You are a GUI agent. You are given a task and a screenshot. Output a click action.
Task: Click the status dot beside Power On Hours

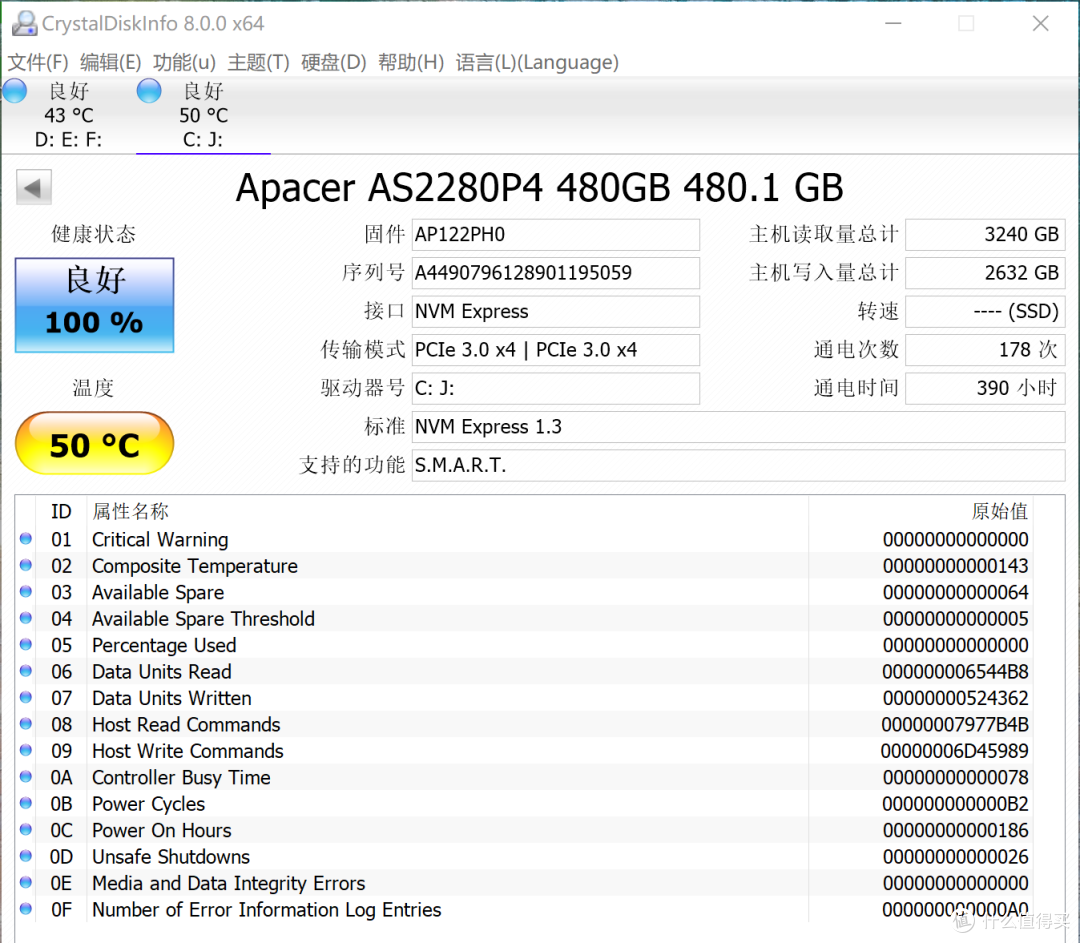[26, 829]
